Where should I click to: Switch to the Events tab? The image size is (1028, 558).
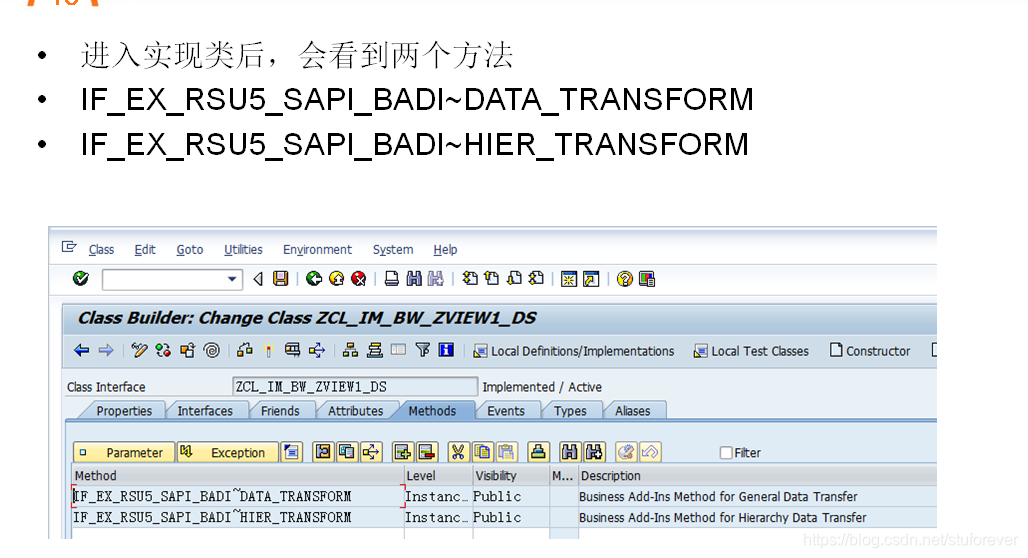point(505,411)
